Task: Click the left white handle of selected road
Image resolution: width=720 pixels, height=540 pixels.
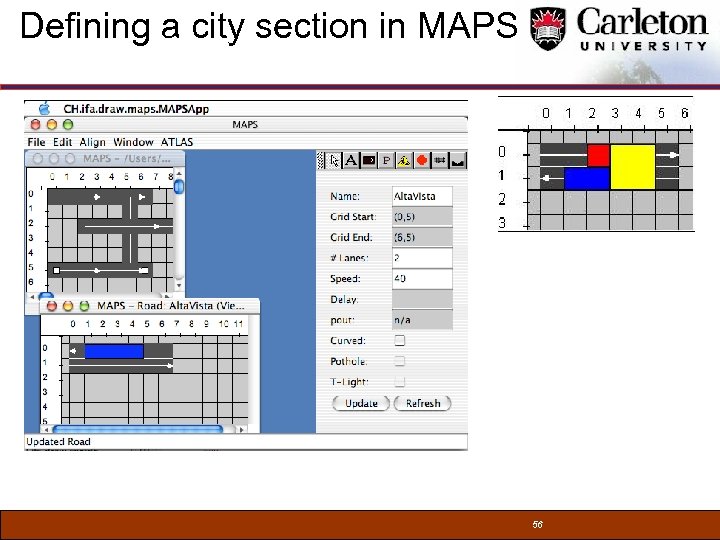Action: pos(56,270)
